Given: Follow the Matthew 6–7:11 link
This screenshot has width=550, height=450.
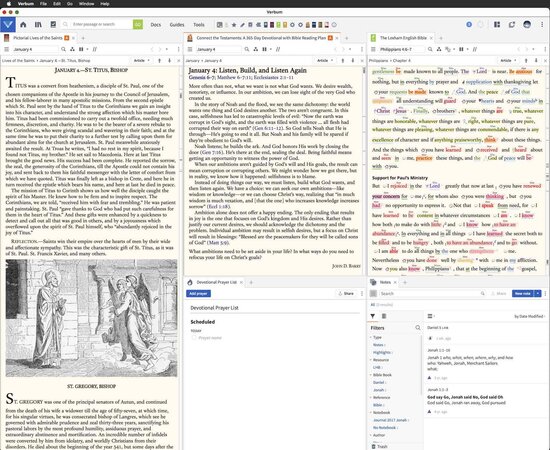Looking at the screenshot, I should (234, 78).
